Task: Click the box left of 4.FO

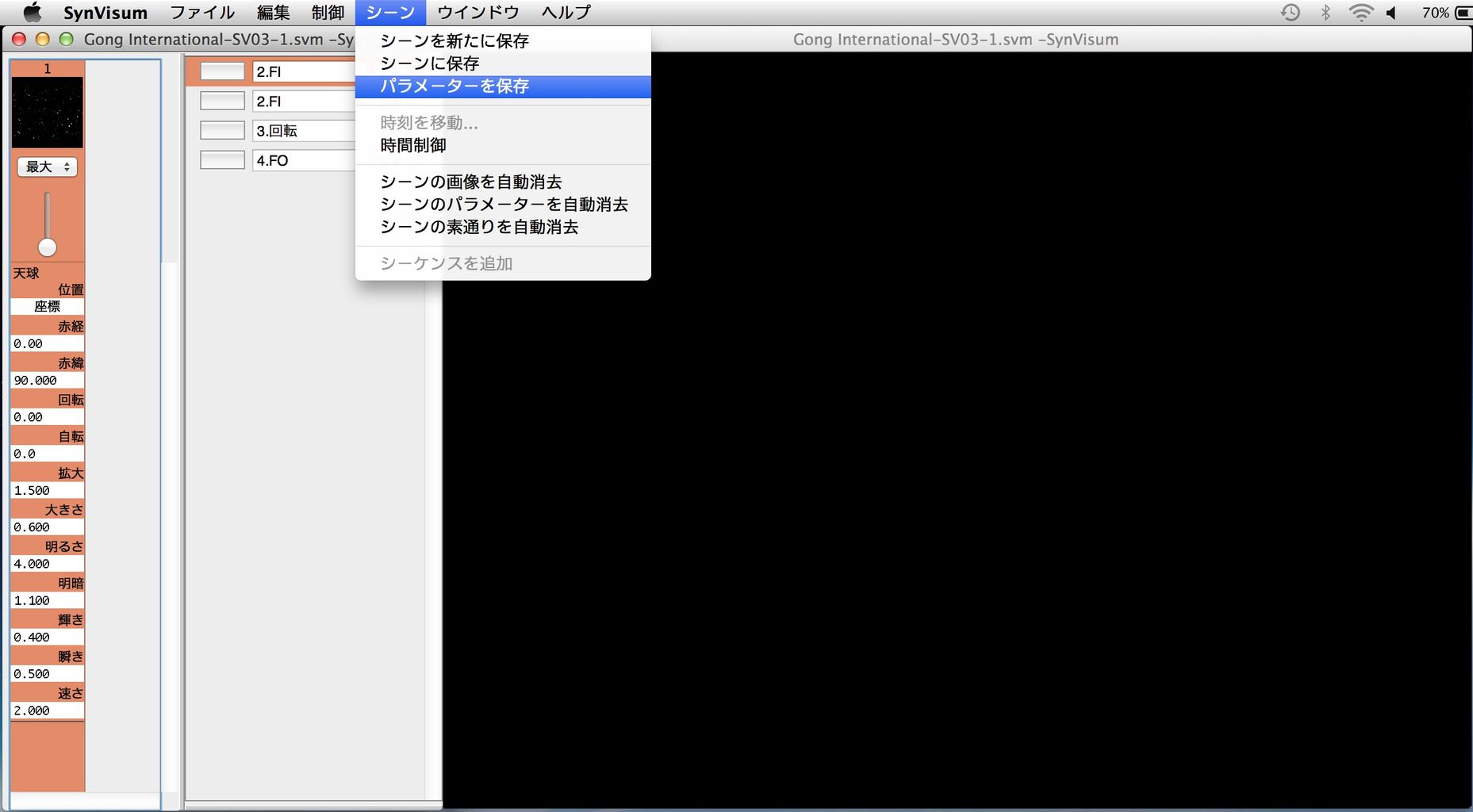Action: (222, 160)
